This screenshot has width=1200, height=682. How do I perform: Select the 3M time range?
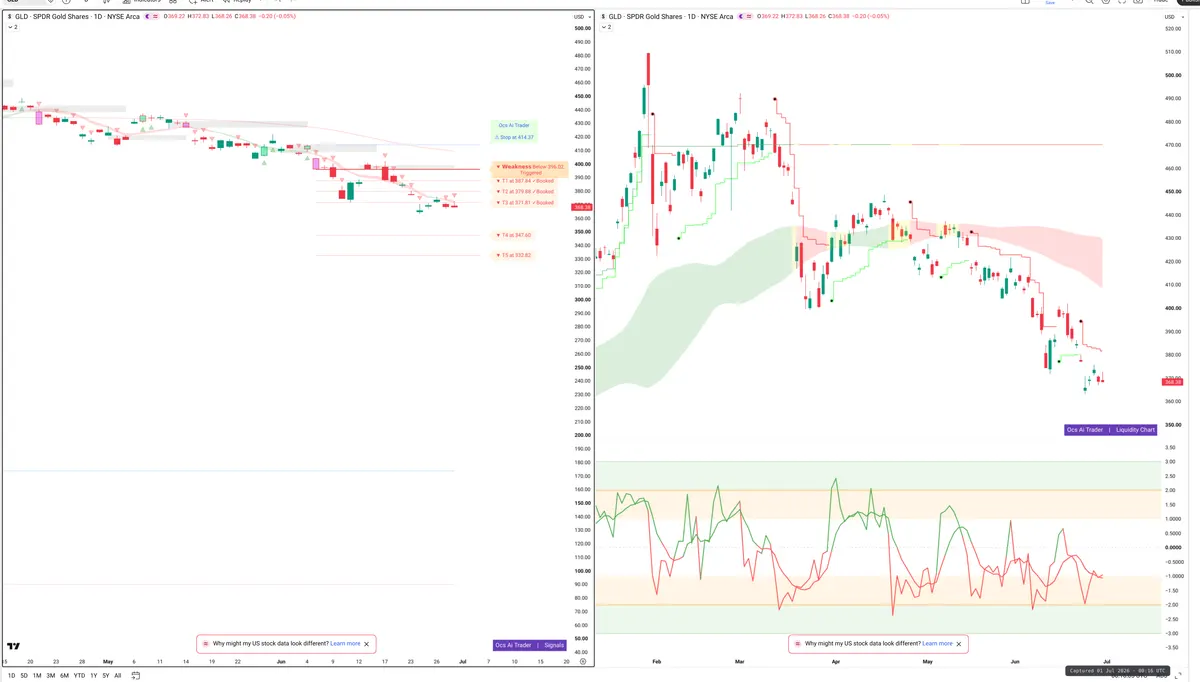[51, 676]
